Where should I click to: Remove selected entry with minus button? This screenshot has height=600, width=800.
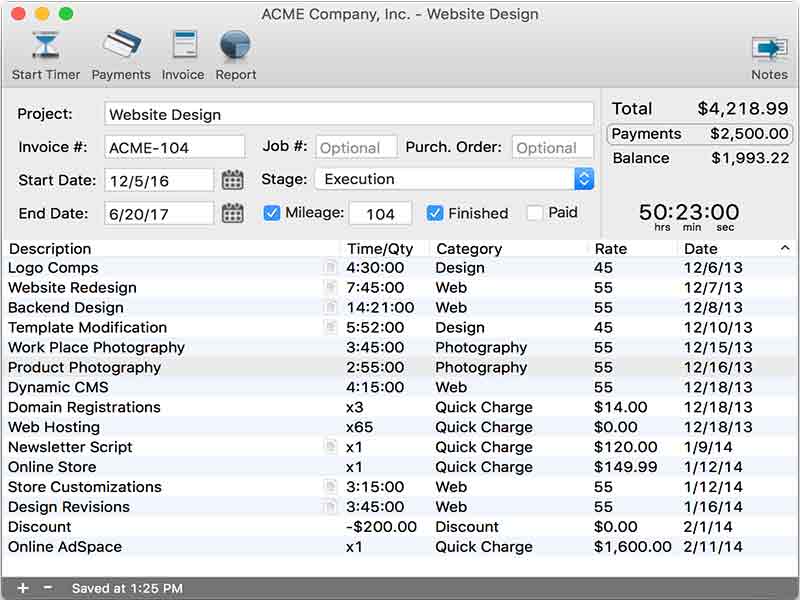(47, 589)
